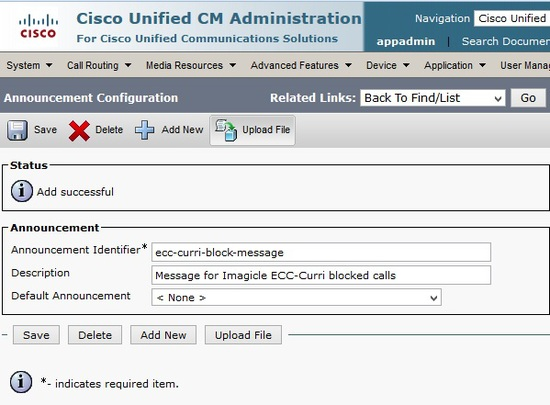Click the Status info icon
Viewport: 550px width, 405px height.
click(x=22, y=191)
